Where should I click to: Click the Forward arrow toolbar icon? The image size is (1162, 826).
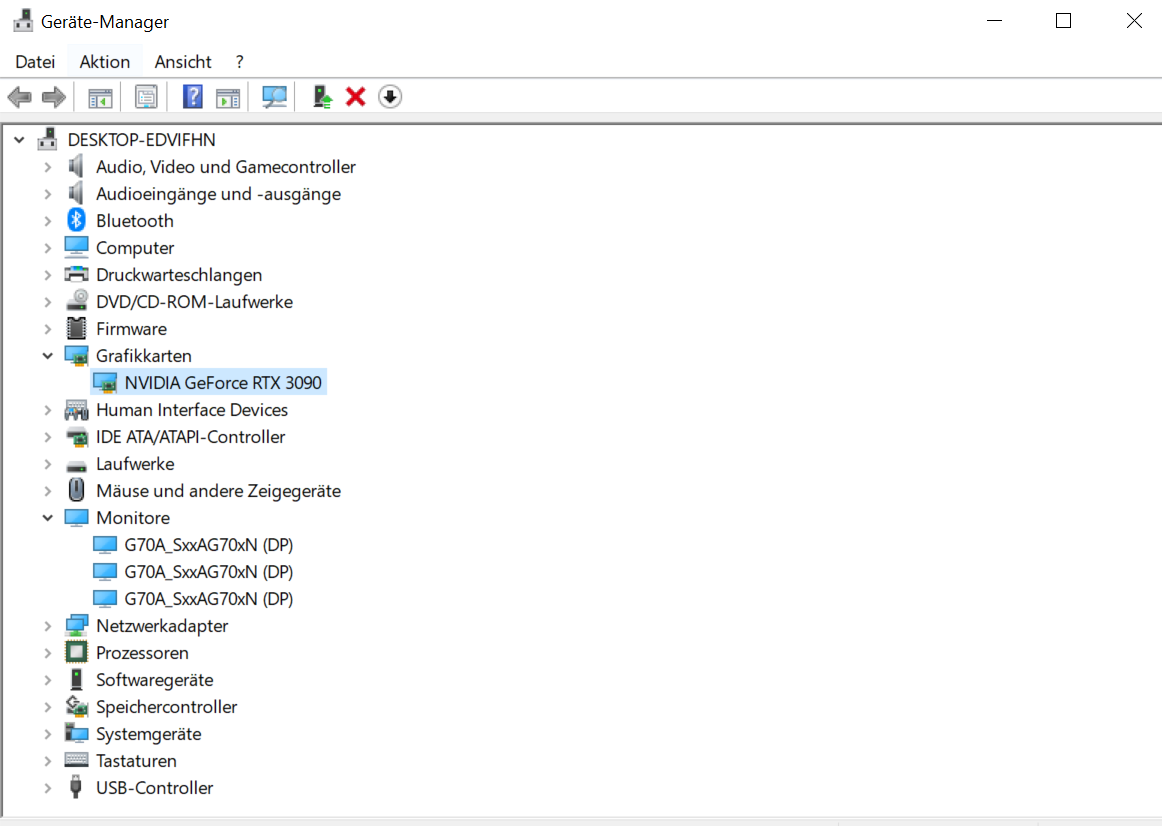[54, 97]
